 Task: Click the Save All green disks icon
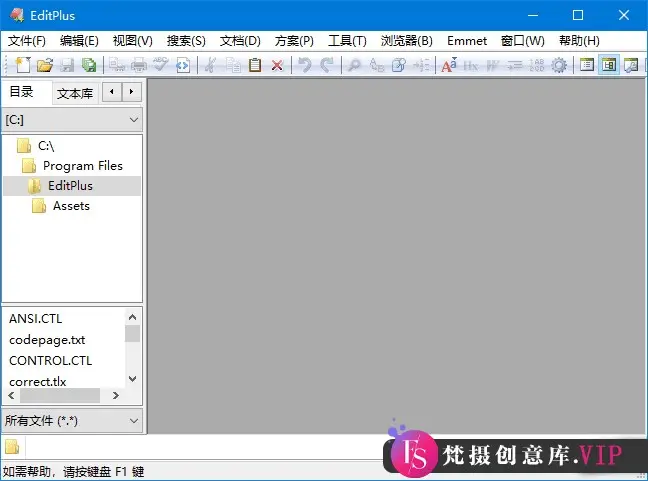(x=89, y=65)
